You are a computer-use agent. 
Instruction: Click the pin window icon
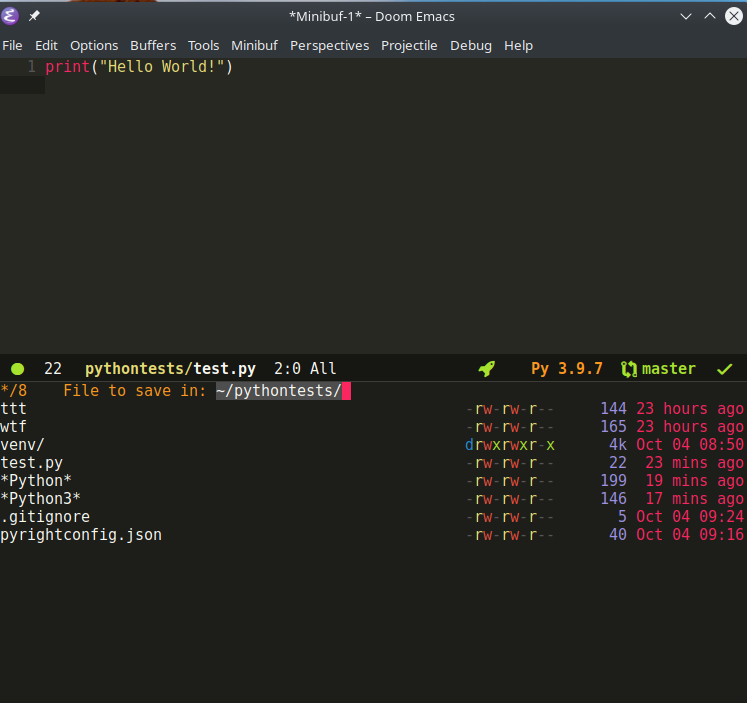click(34, 16)
